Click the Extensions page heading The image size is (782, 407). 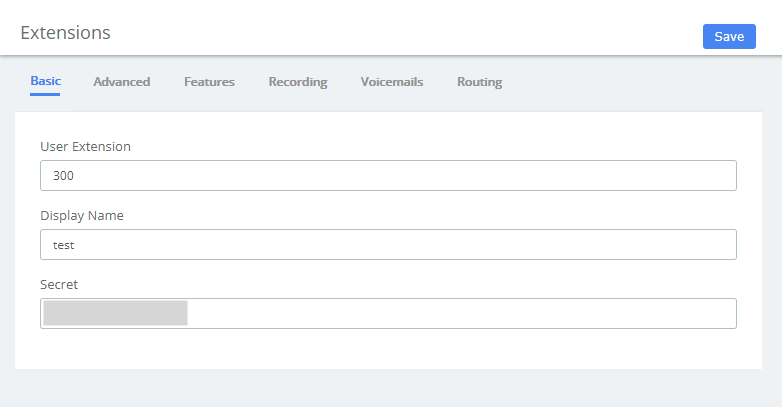pyautogui.click(x=65, y=32)
